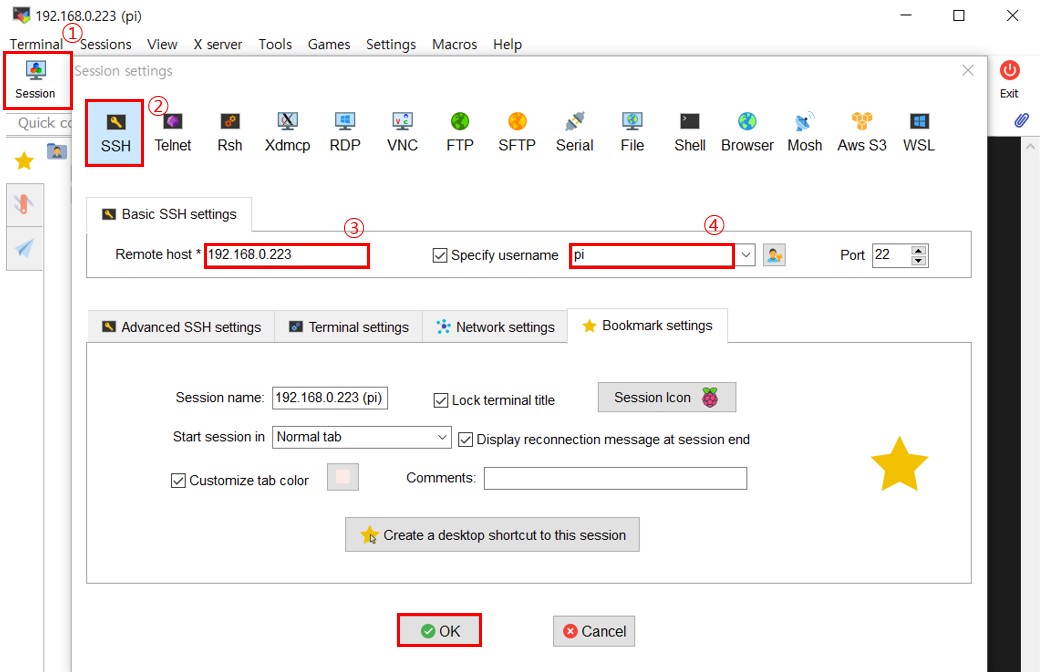Pick the tab color swatch

pyautogui.click(x=343, y=477)
